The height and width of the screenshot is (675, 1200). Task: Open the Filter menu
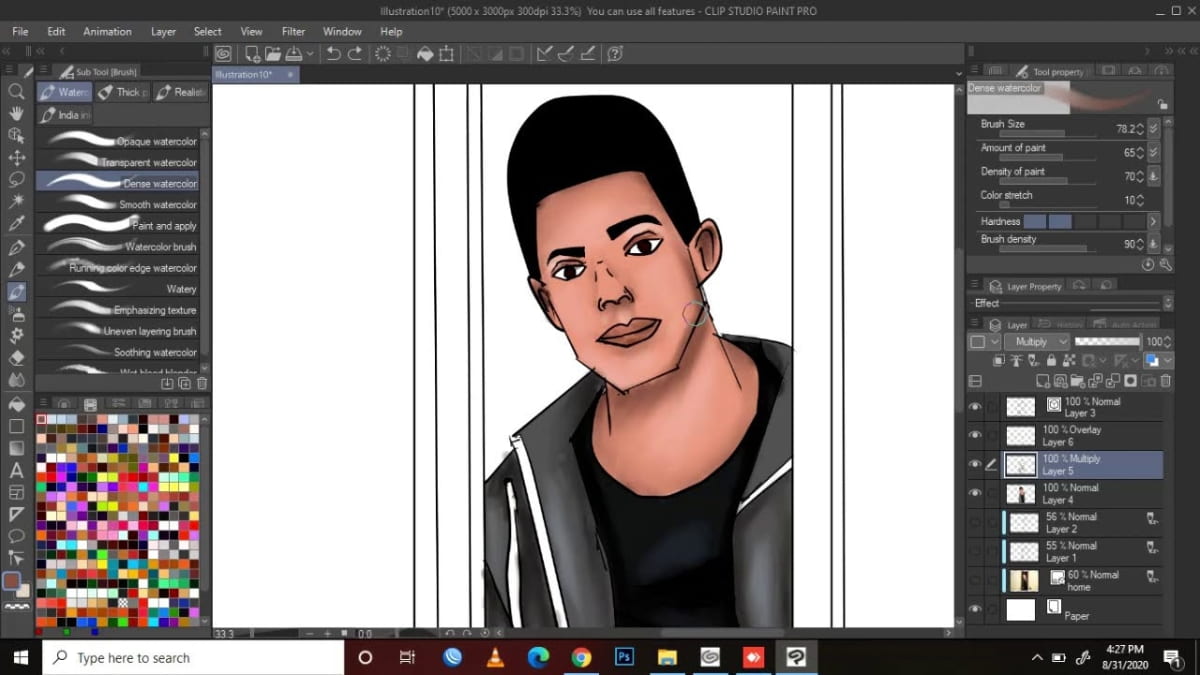point(292,31)
